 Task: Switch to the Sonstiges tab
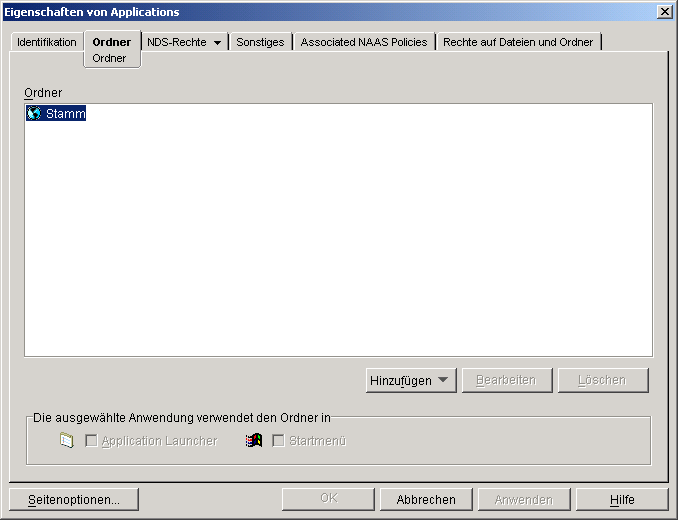[260, 42]
